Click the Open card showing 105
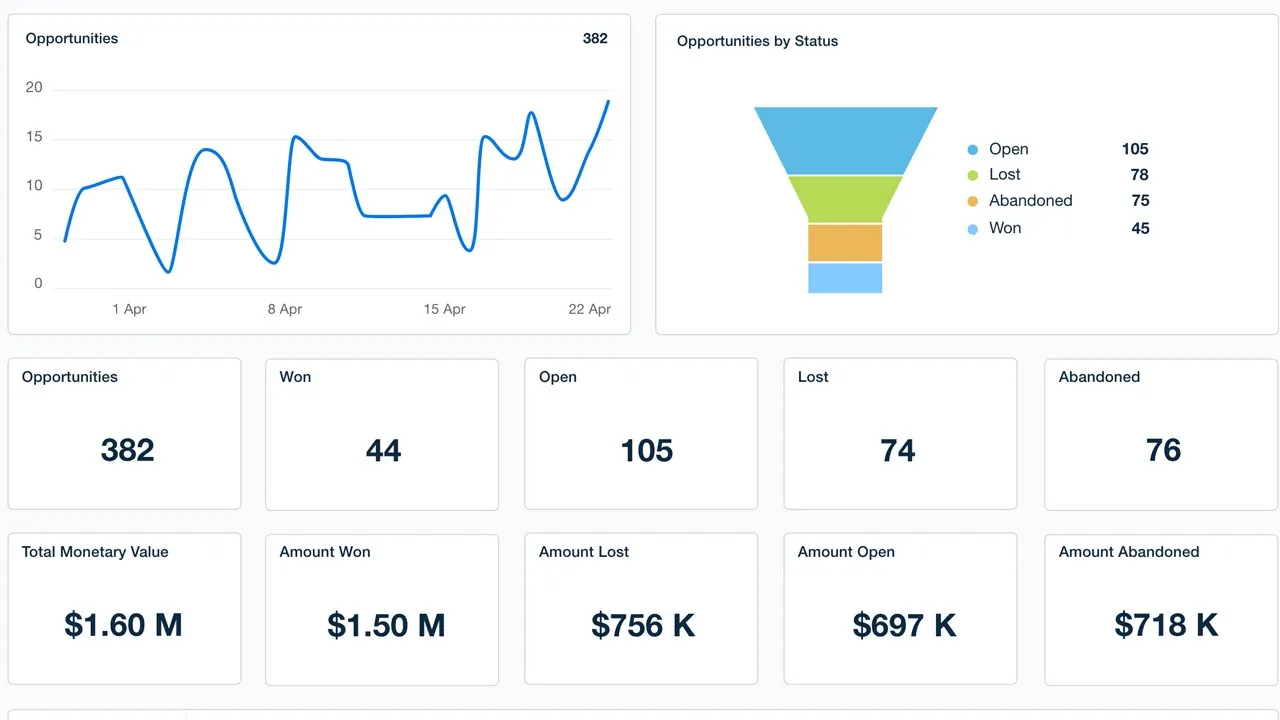Viewport: 1280px width, 720px height. click(641, 434)
